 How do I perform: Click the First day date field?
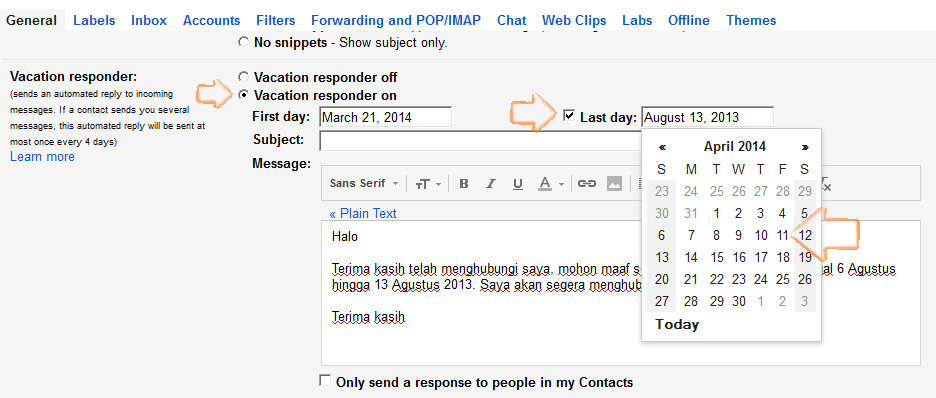coord(386,117)
